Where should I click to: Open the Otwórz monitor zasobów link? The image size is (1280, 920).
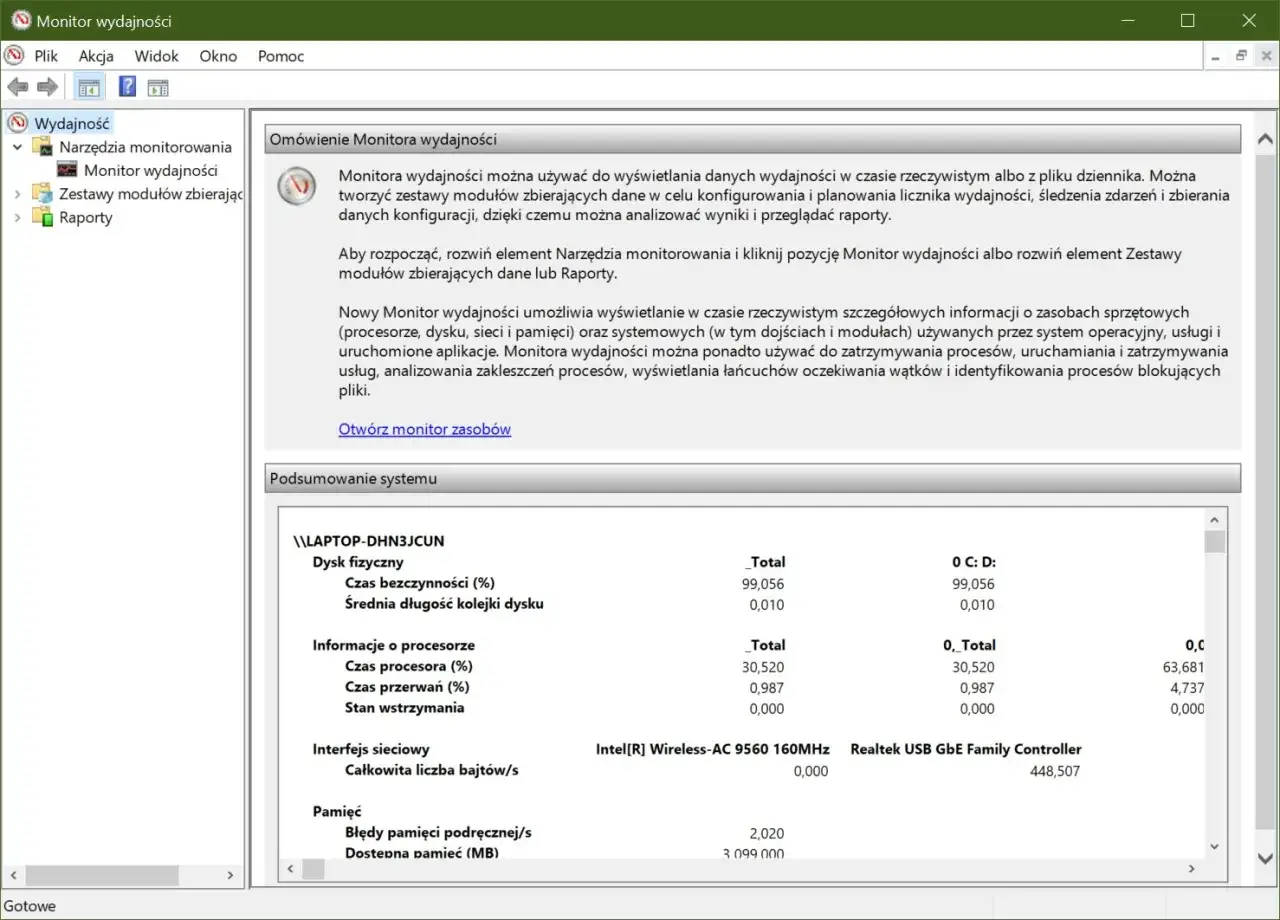424,429
